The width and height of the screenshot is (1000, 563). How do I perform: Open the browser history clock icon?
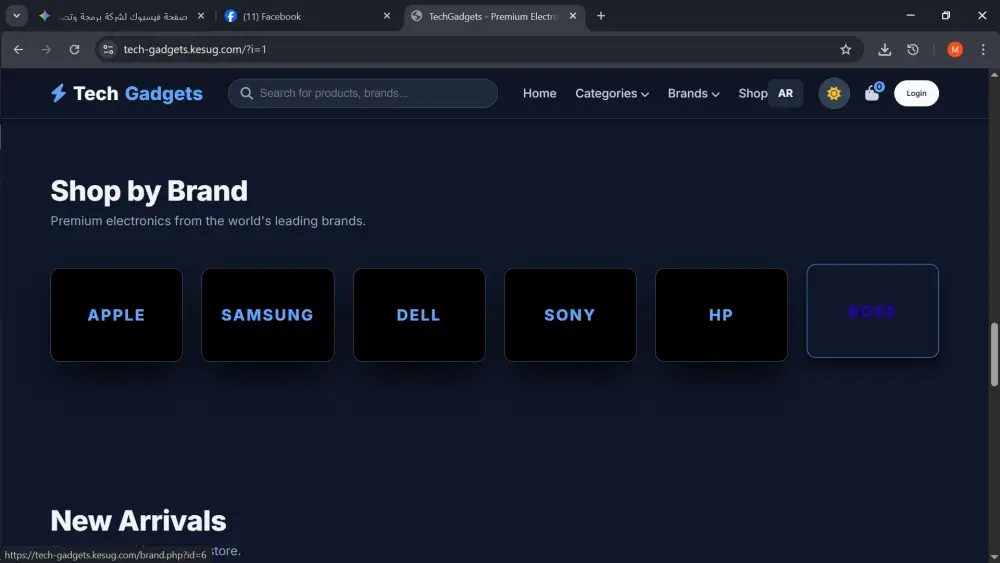point(913,49)
